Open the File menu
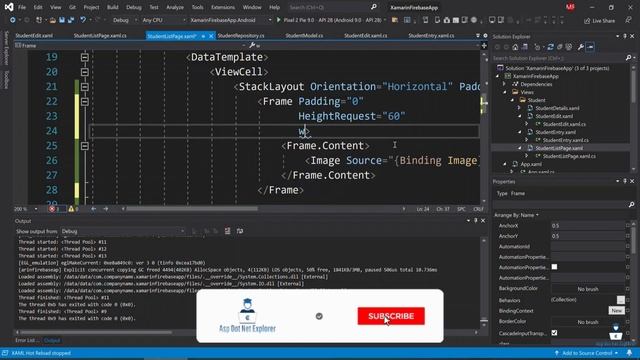The width and height of the screenshot is (640, 360). [x=22, y=7]
